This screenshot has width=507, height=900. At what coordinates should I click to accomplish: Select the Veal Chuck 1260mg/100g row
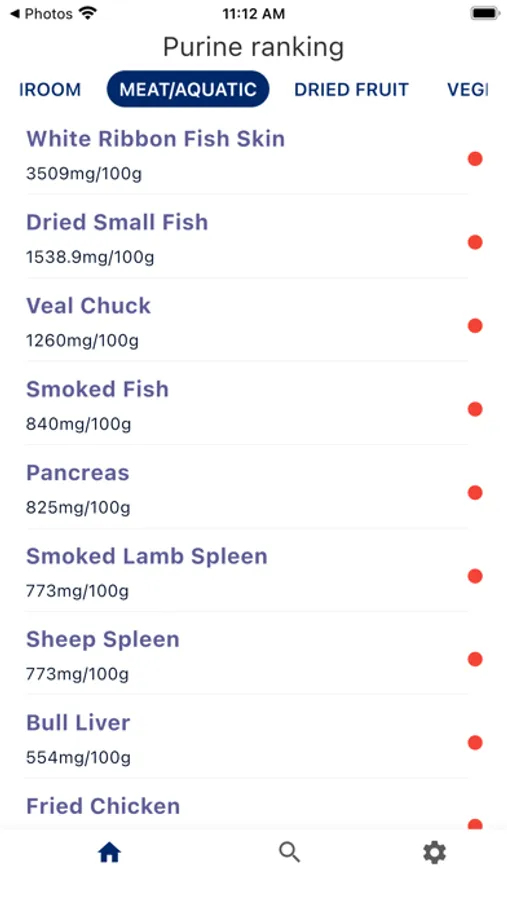253,321
